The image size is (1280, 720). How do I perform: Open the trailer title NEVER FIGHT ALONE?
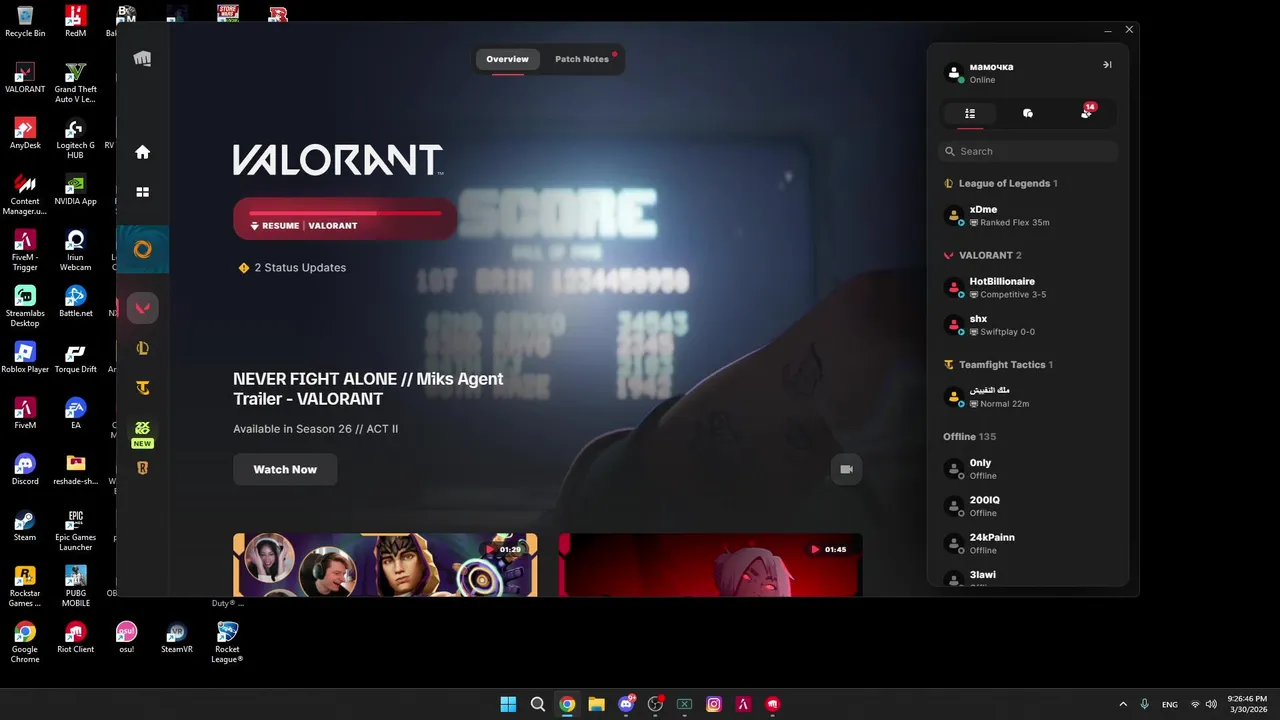coord(368,389)
